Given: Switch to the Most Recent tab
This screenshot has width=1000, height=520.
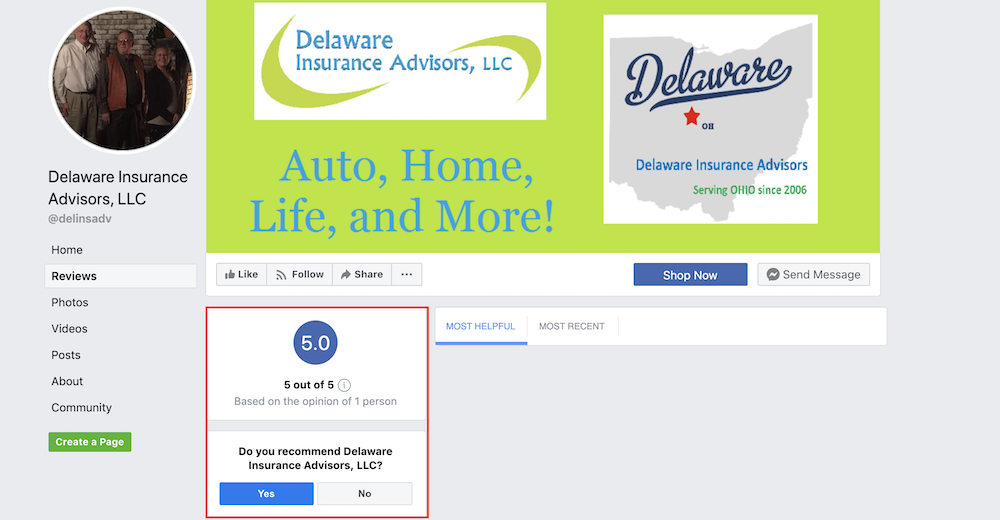Looking at the screenshot, I should point(571,326).
